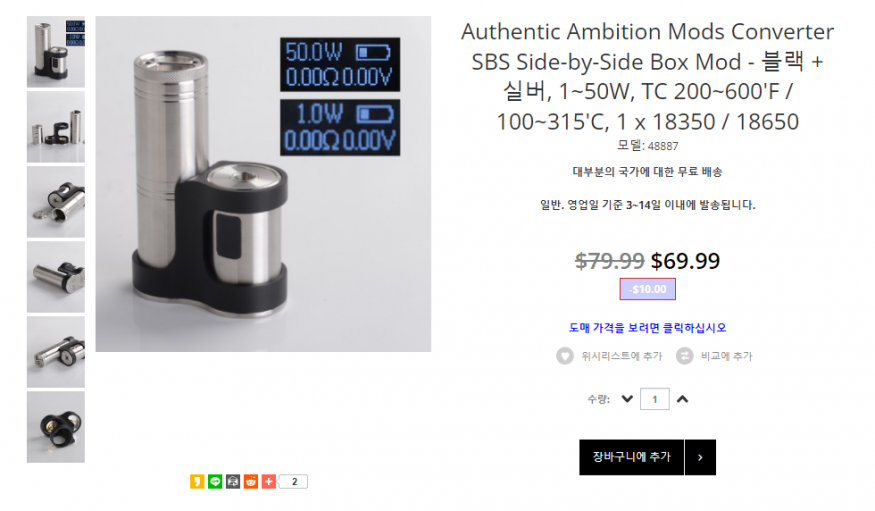
Task: Select first thumbnail with screen readouts
Action: pos(56,52)
